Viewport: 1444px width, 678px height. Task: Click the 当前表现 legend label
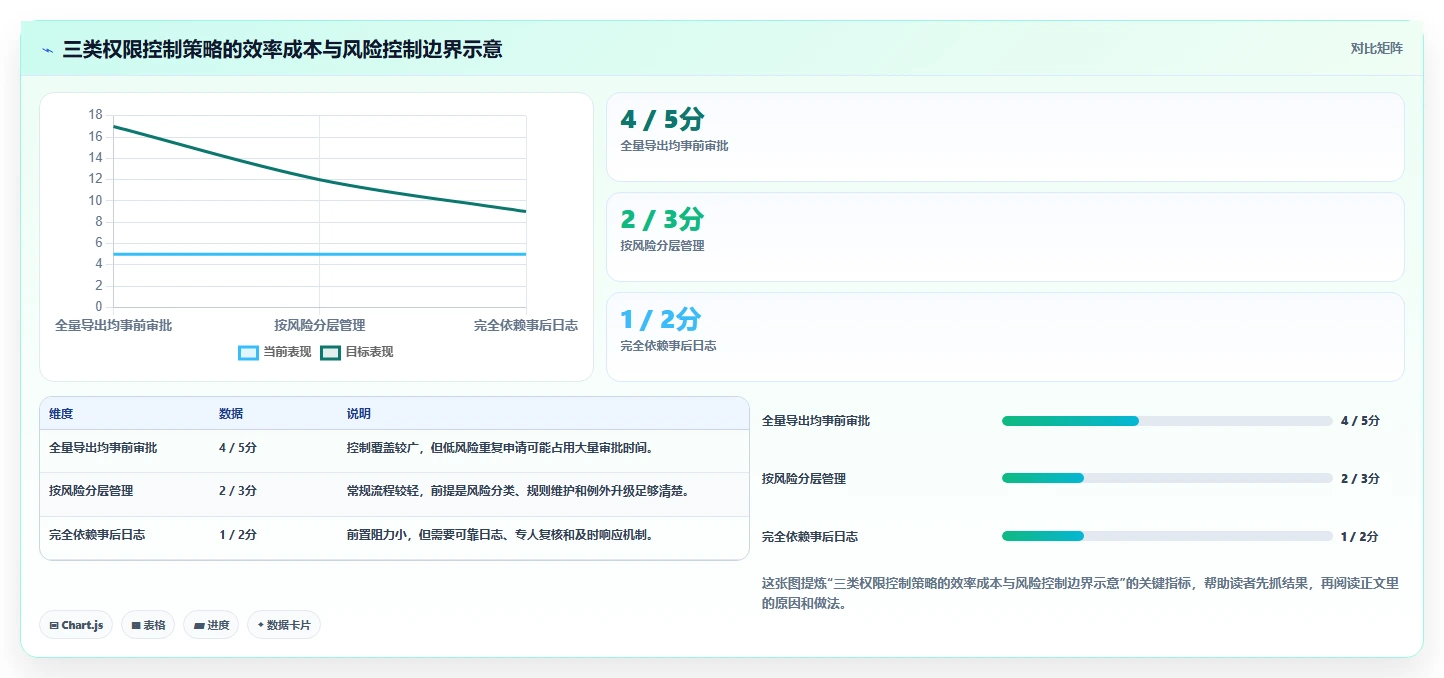pos(287,353)
